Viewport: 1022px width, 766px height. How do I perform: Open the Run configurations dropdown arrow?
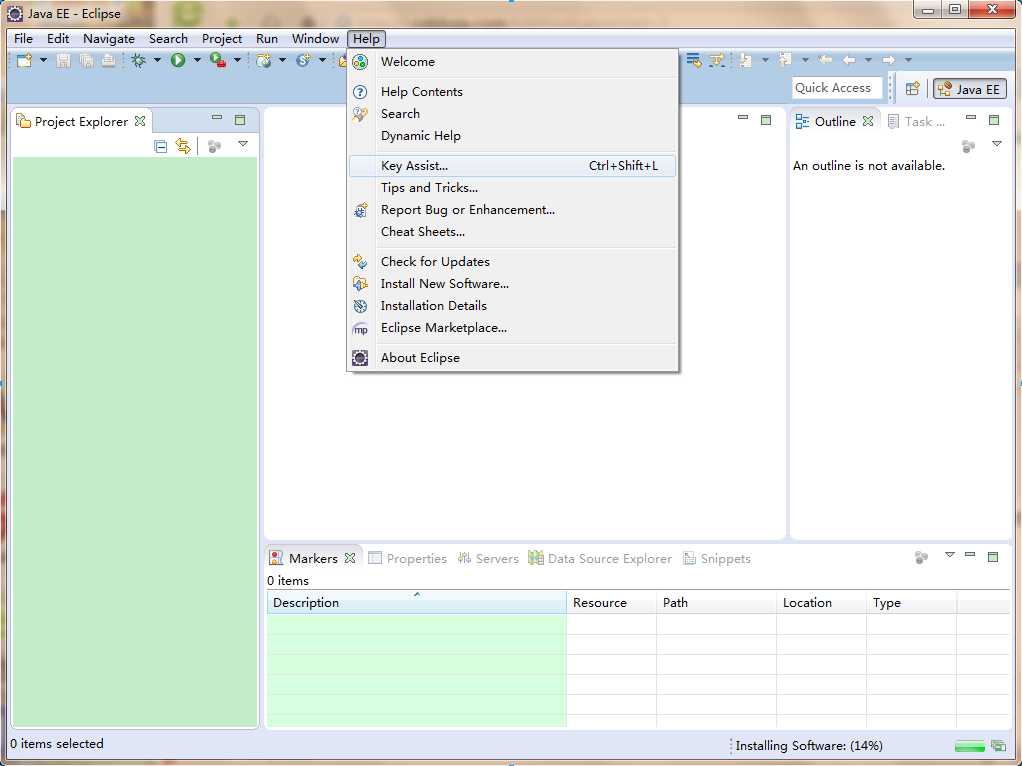click(197, 60)
